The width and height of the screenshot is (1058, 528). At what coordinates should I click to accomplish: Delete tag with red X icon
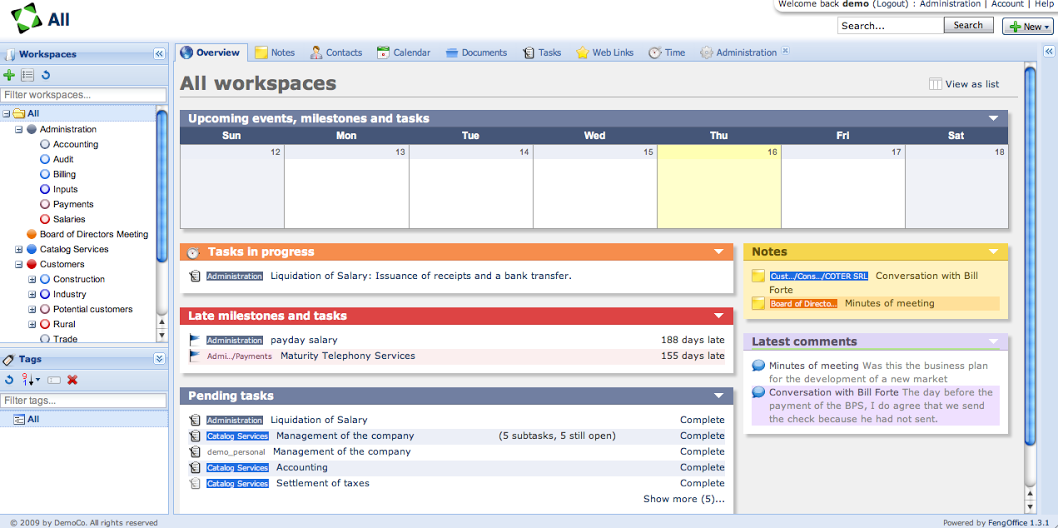[73, 380]
